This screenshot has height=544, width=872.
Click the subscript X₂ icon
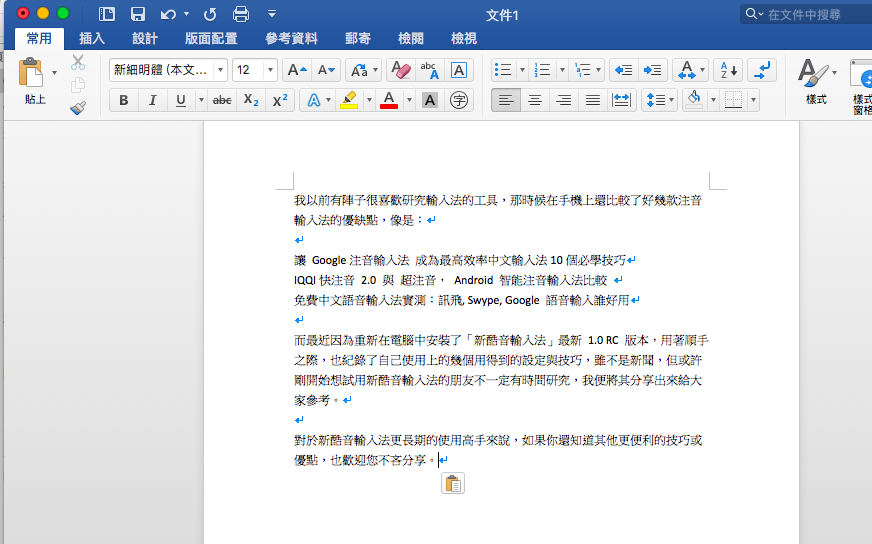pos(251,100)
